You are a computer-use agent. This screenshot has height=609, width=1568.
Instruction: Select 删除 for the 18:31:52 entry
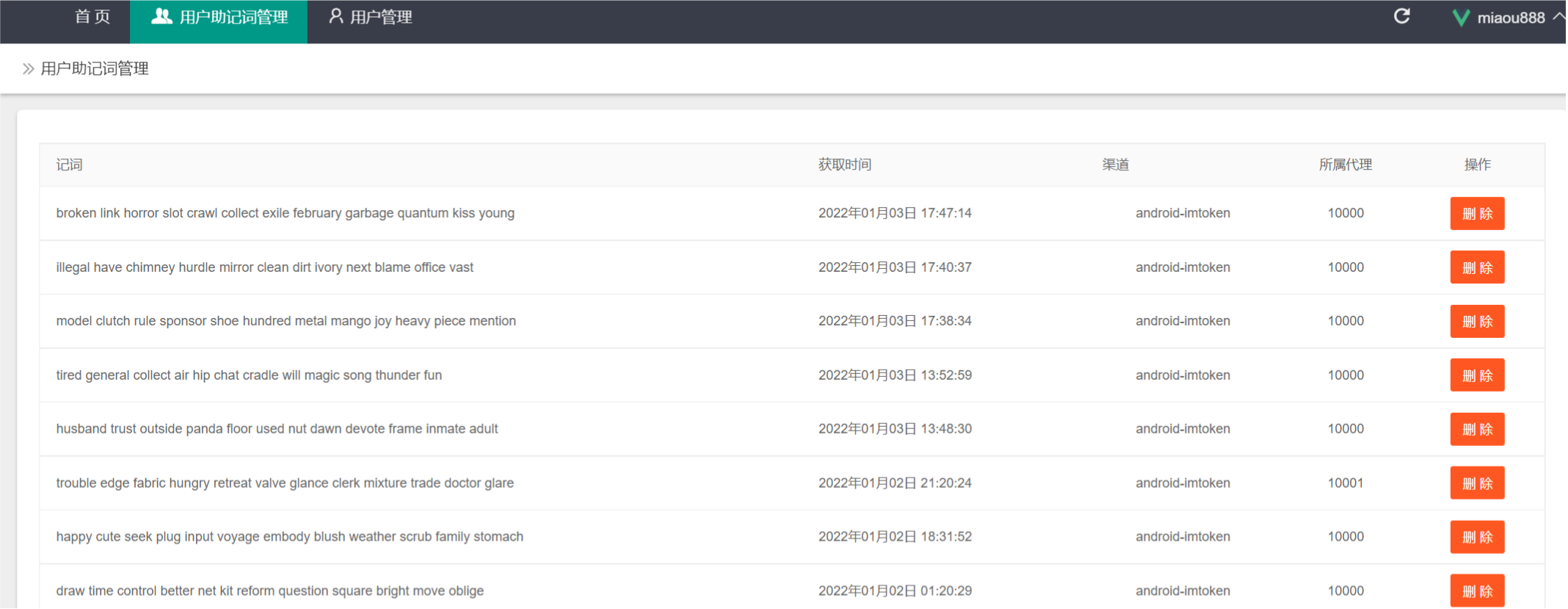click(1476, 537)
